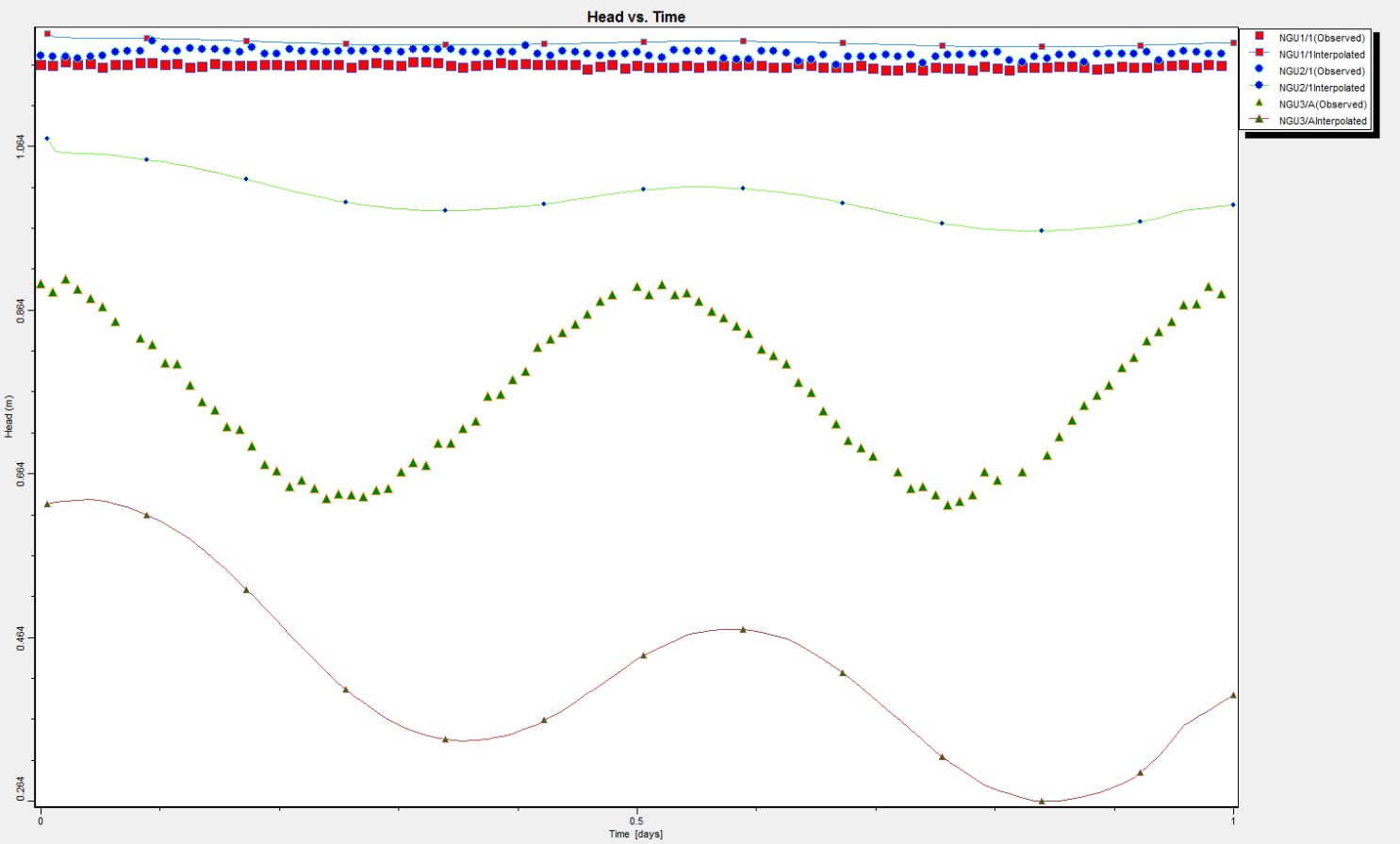
Task: Click triangle icon beside NGU3/A(Observed)
Action: 1259,102
